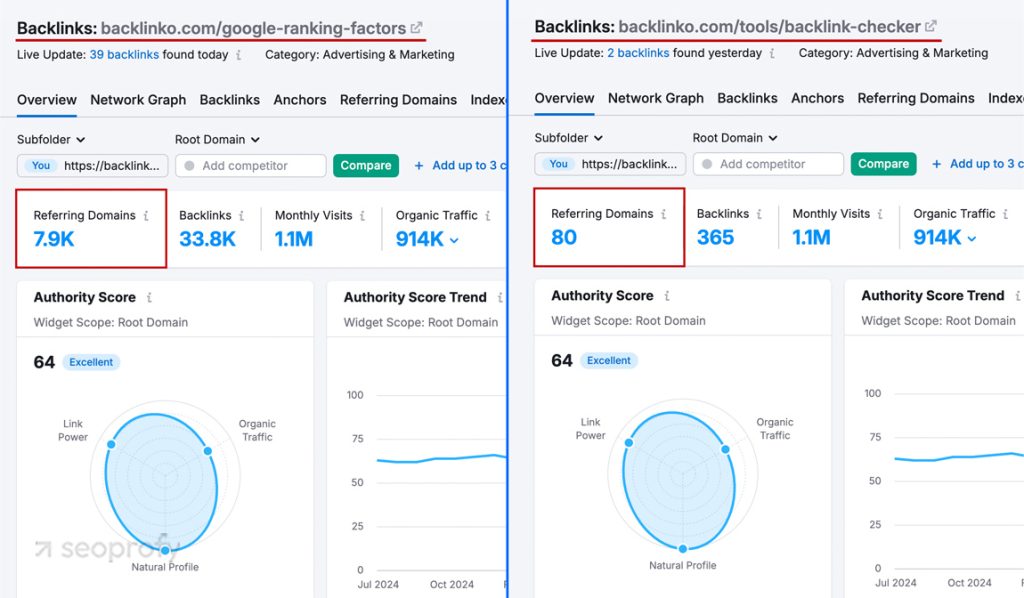Screen dimensions: 1024x598
Task: Click the Add competitor input field
Action: [x=250, y=164]
